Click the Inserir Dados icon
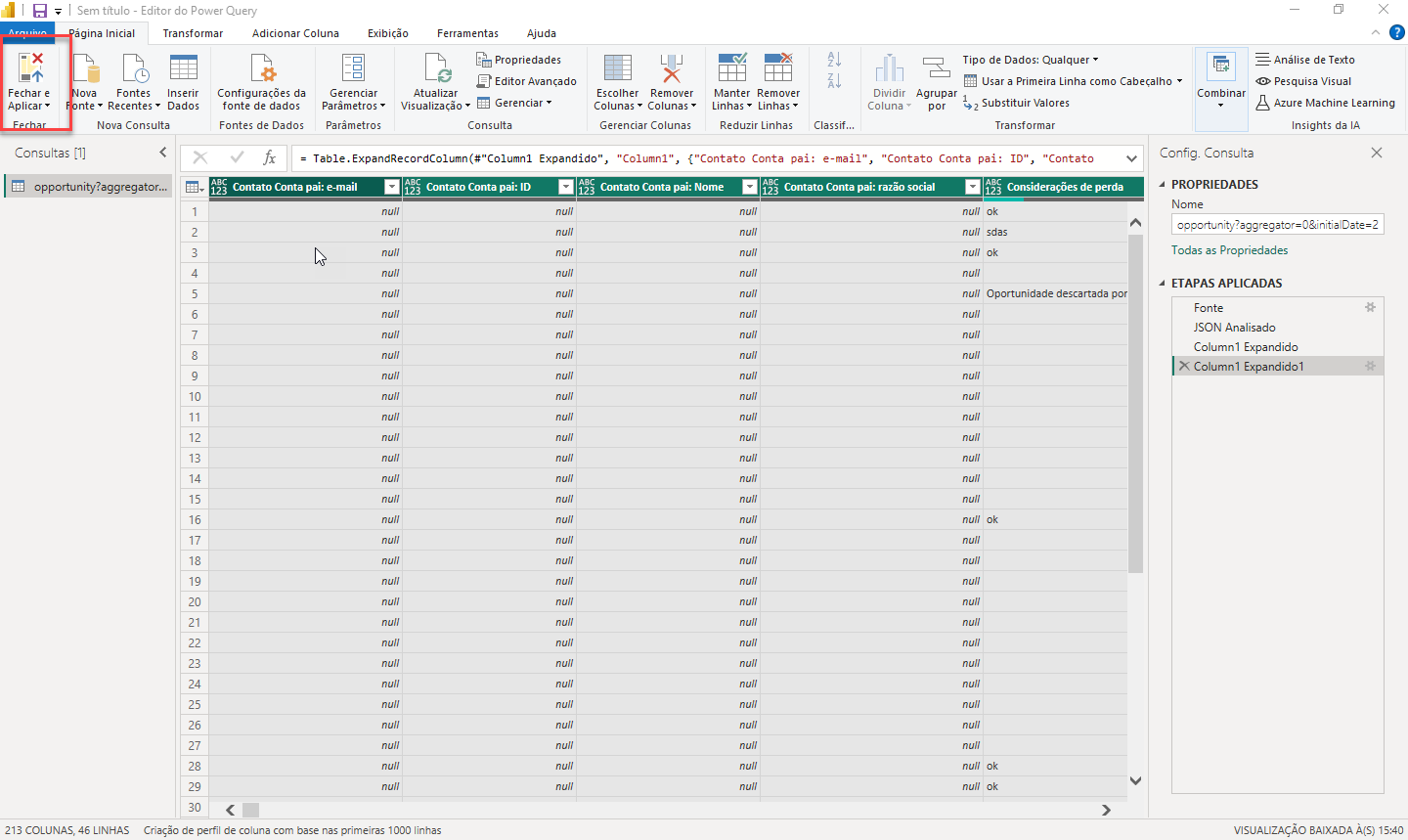Viewport: 1408px width, 840px height. pyautogui.click(x=183, y=69)
